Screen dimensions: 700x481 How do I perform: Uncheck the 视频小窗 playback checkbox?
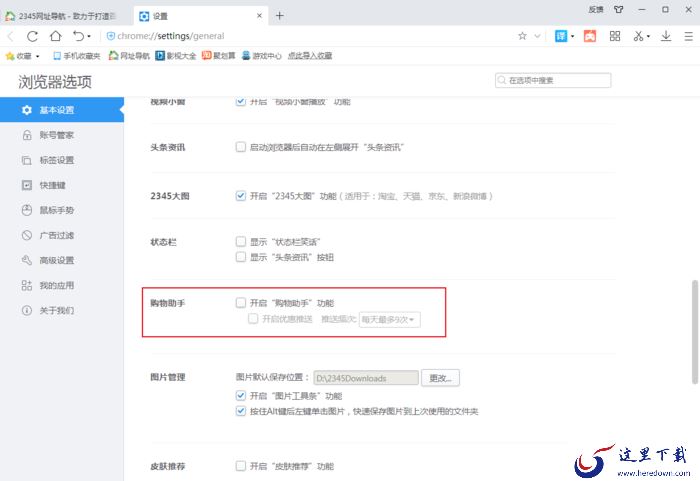241,101
